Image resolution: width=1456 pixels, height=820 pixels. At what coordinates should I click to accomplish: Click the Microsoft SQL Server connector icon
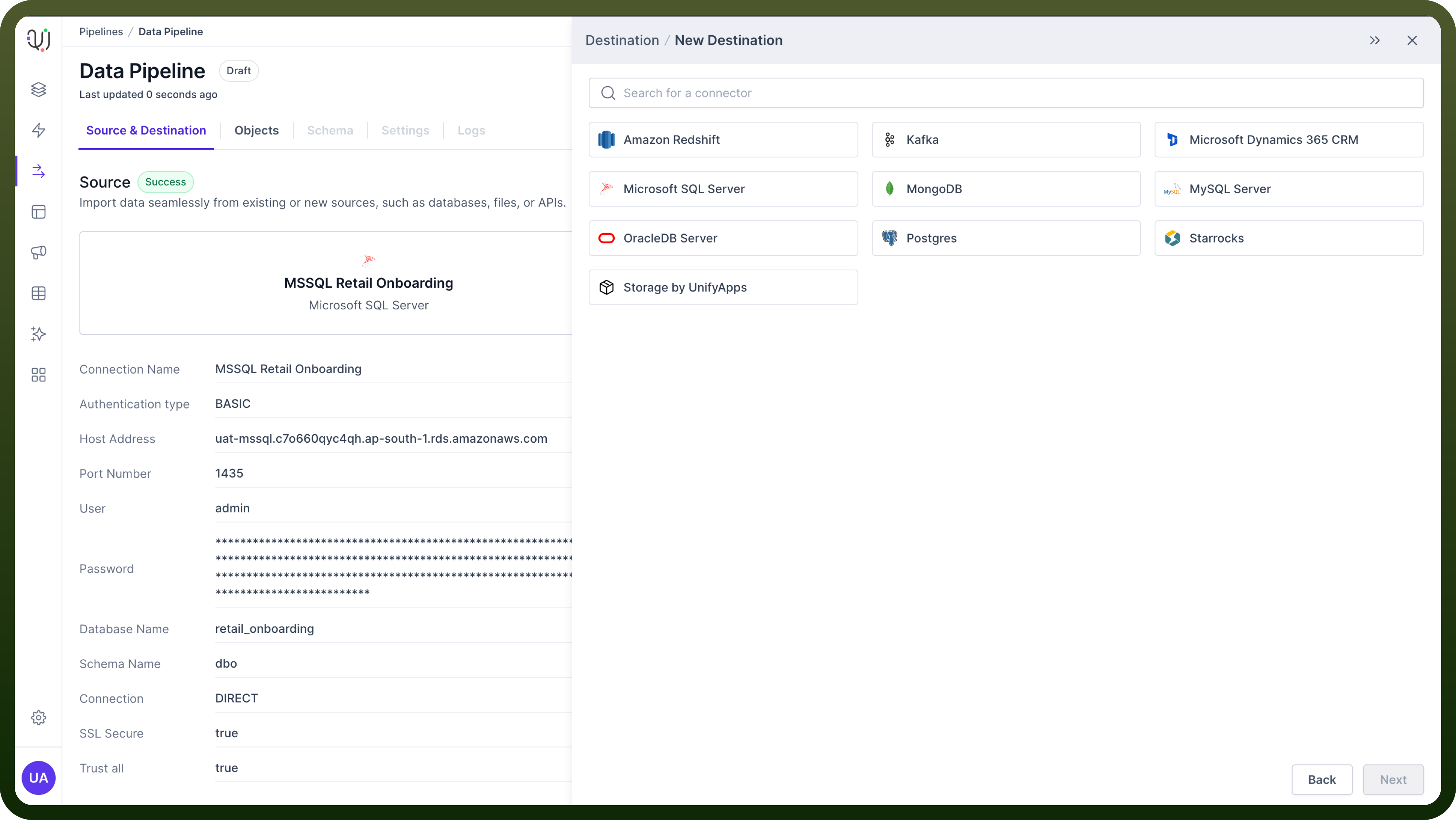pyautogui.click(x=607, y=188)
